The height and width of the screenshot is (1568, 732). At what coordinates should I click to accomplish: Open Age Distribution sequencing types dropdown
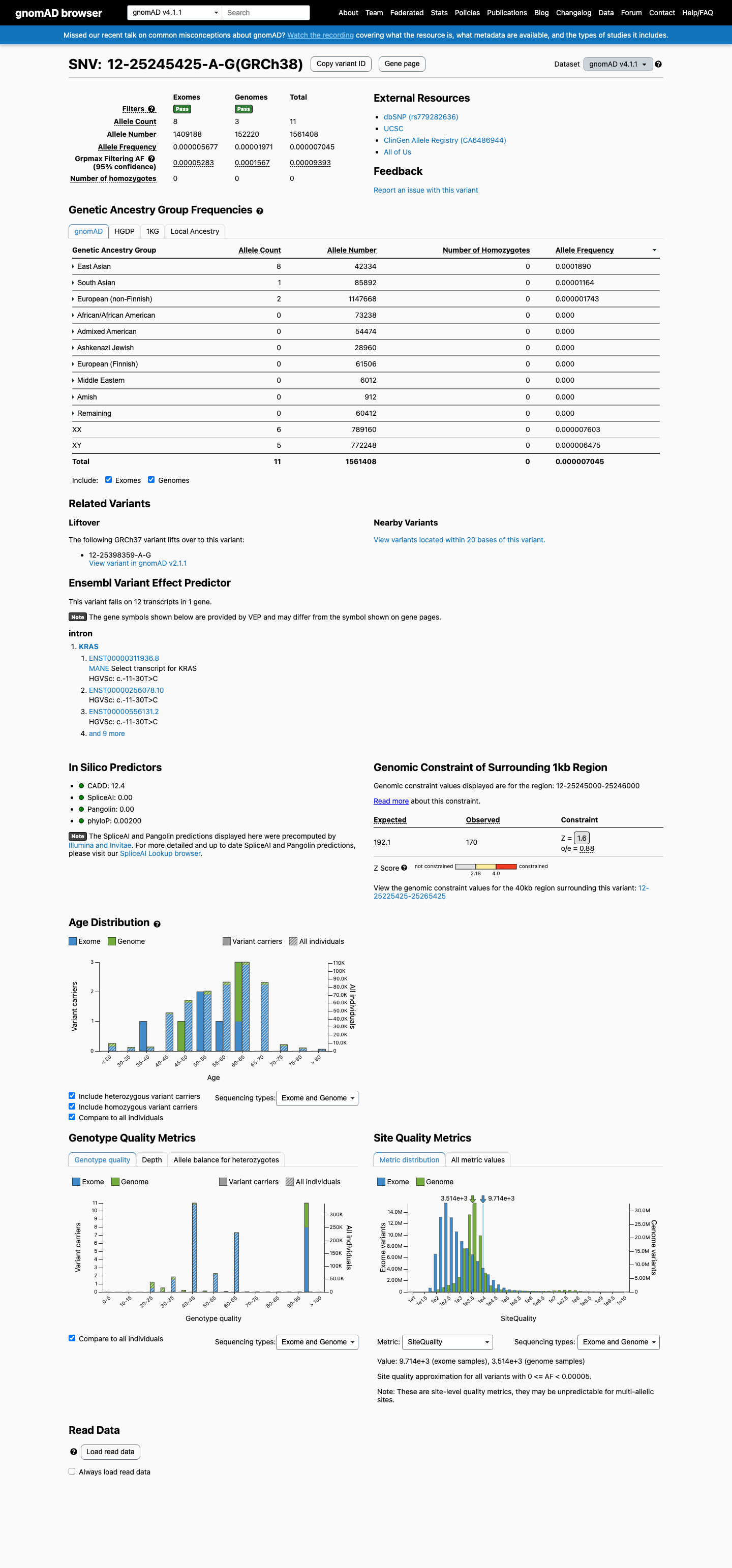317,1098
